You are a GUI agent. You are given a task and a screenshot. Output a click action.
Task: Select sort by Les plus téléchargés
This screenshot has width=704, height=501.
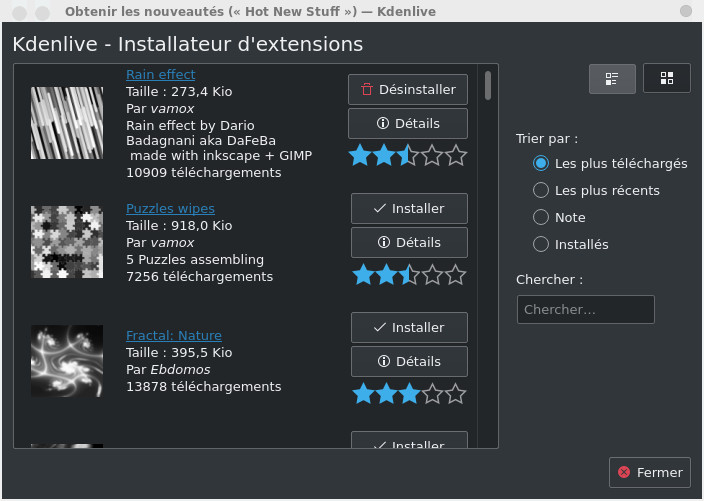click(x=610, y=163)
